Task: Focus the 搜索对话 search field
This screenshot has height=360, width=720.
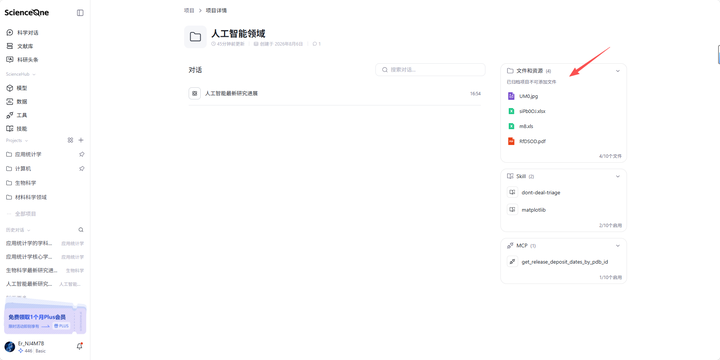Action: coord(430,70)
